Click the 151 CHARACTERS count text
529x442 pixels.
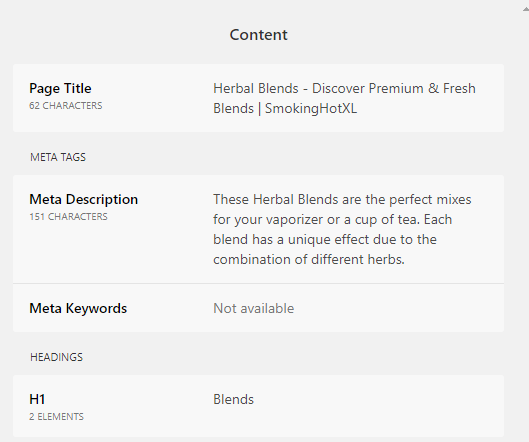(x=68, y=217)
